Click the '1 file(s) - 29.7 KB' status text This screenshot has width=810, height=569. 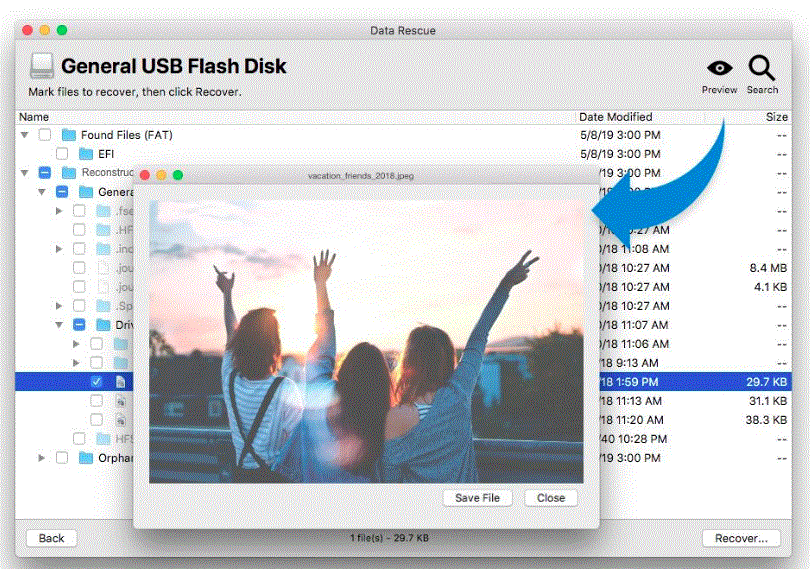click(x=390, y=538)
